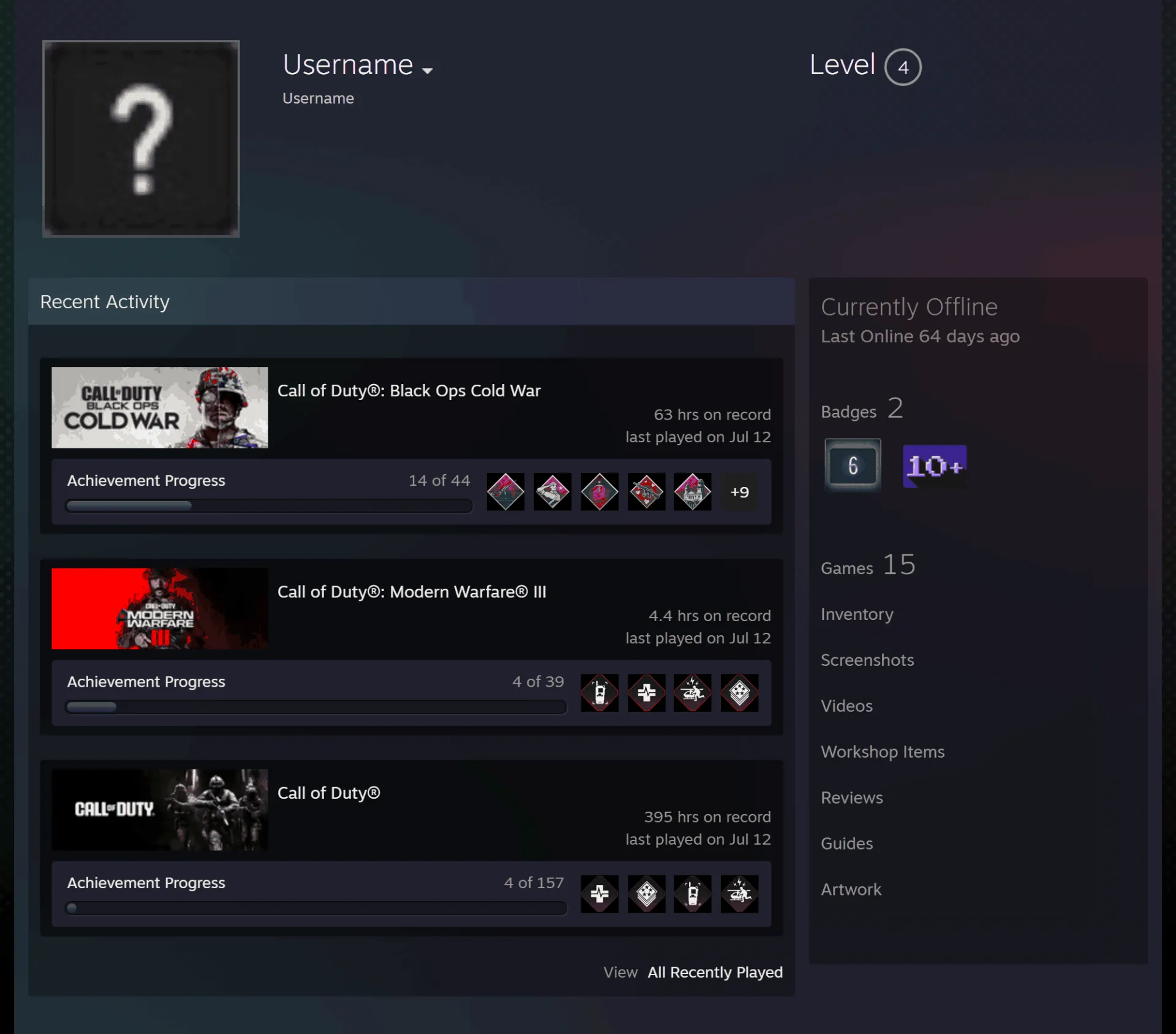Open the Inventory link
The height and width of the screenshot is (1034, 1176).
coord(857,614)
